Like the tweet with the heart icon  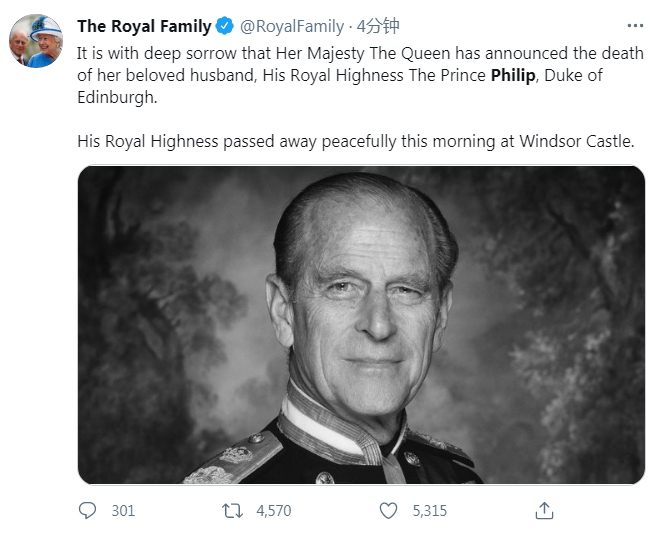(x=388, y=511)
